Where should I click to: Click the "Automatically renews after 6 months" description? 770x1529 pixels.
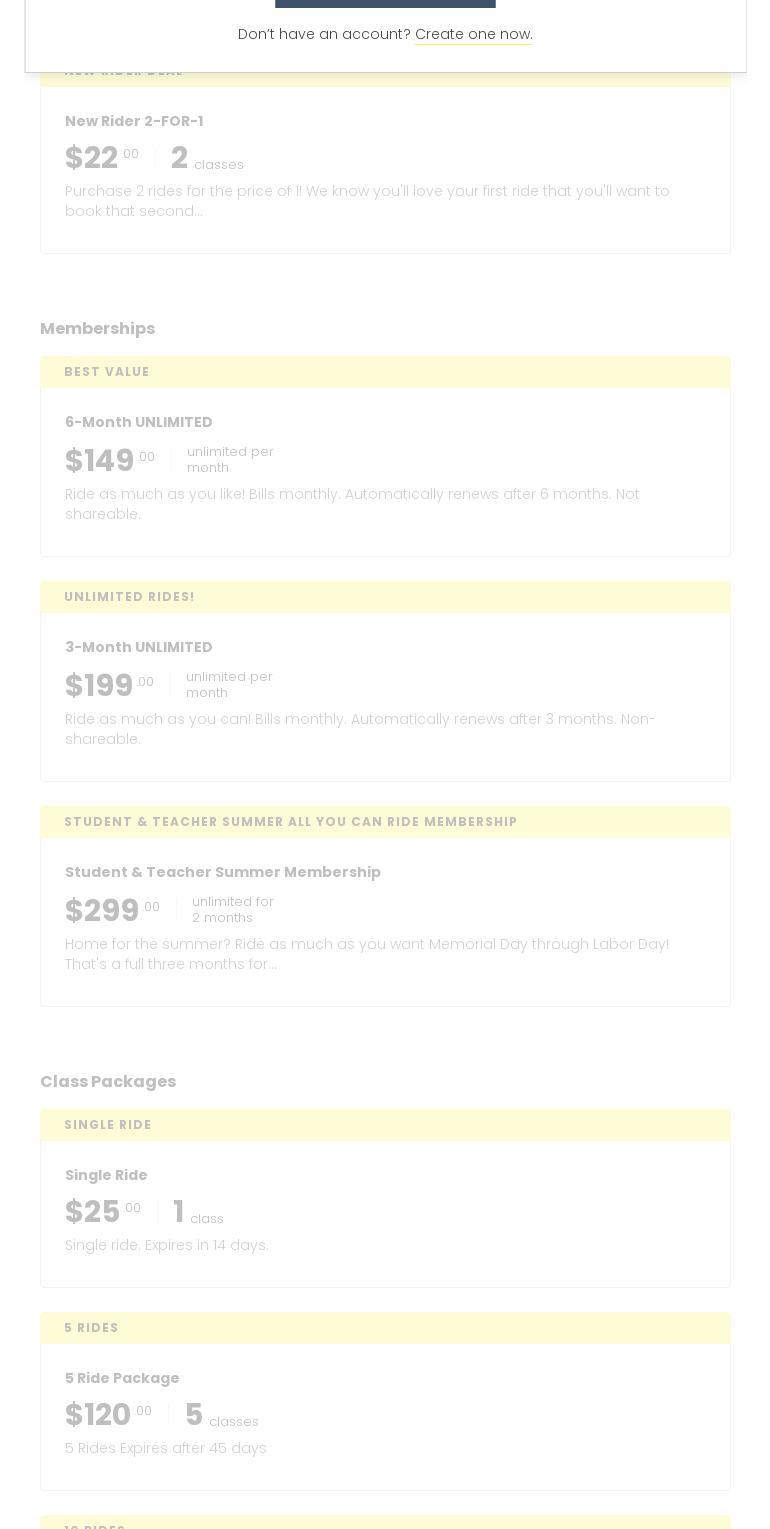352,504
